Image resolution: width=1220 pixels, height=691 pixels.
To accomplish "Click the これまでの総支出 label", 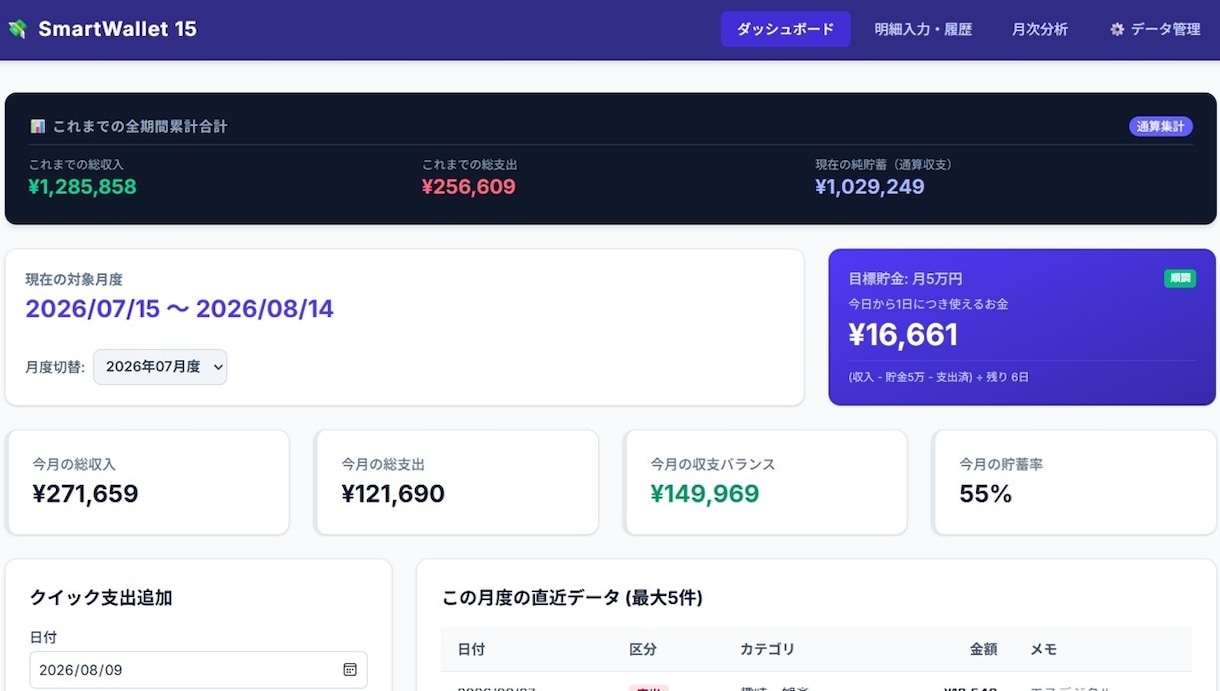I will pos(470,164).
